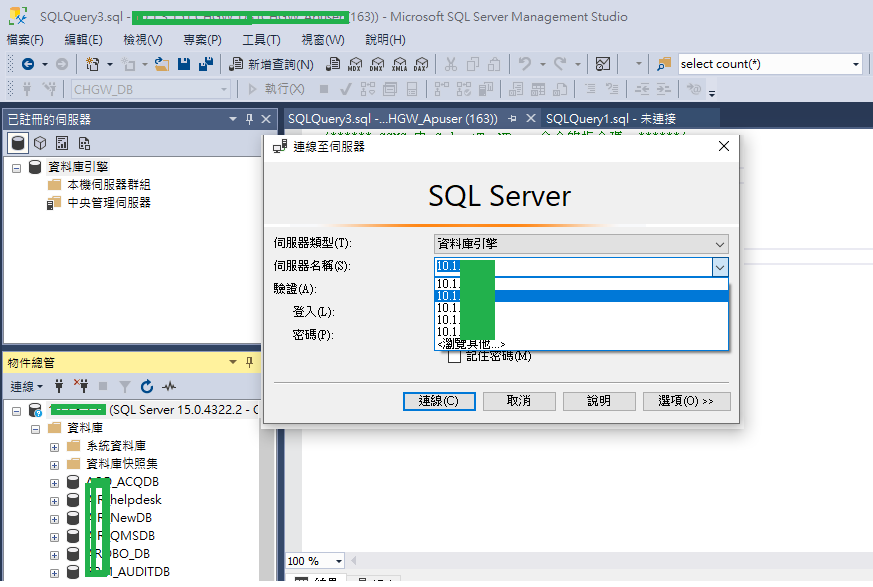Click the cut scissors icon
The height and width of the screenshot is (587, 873).
point(450,64)
